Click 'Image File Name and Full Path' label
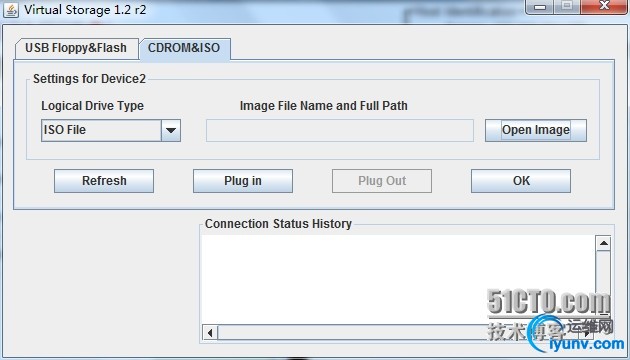The width and height of the screenshot is (630, 360). [323, 106]
